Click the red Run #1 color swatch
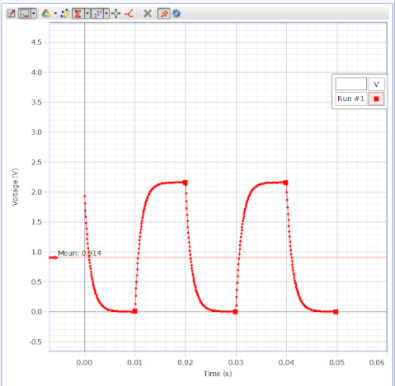Image resolution: width=395 pixels, height=386 pixels. (x=376, y=99)
